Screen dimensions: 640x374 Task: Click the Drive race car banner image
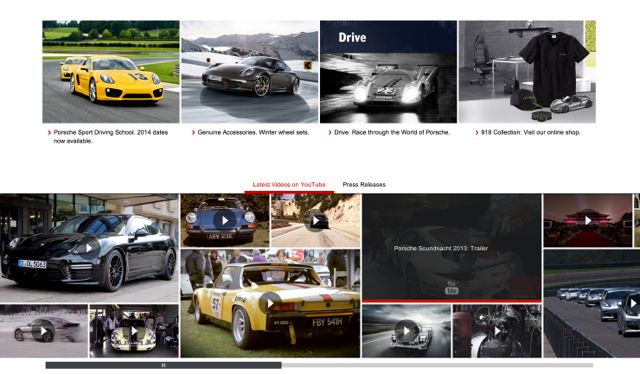click(388, 71)
